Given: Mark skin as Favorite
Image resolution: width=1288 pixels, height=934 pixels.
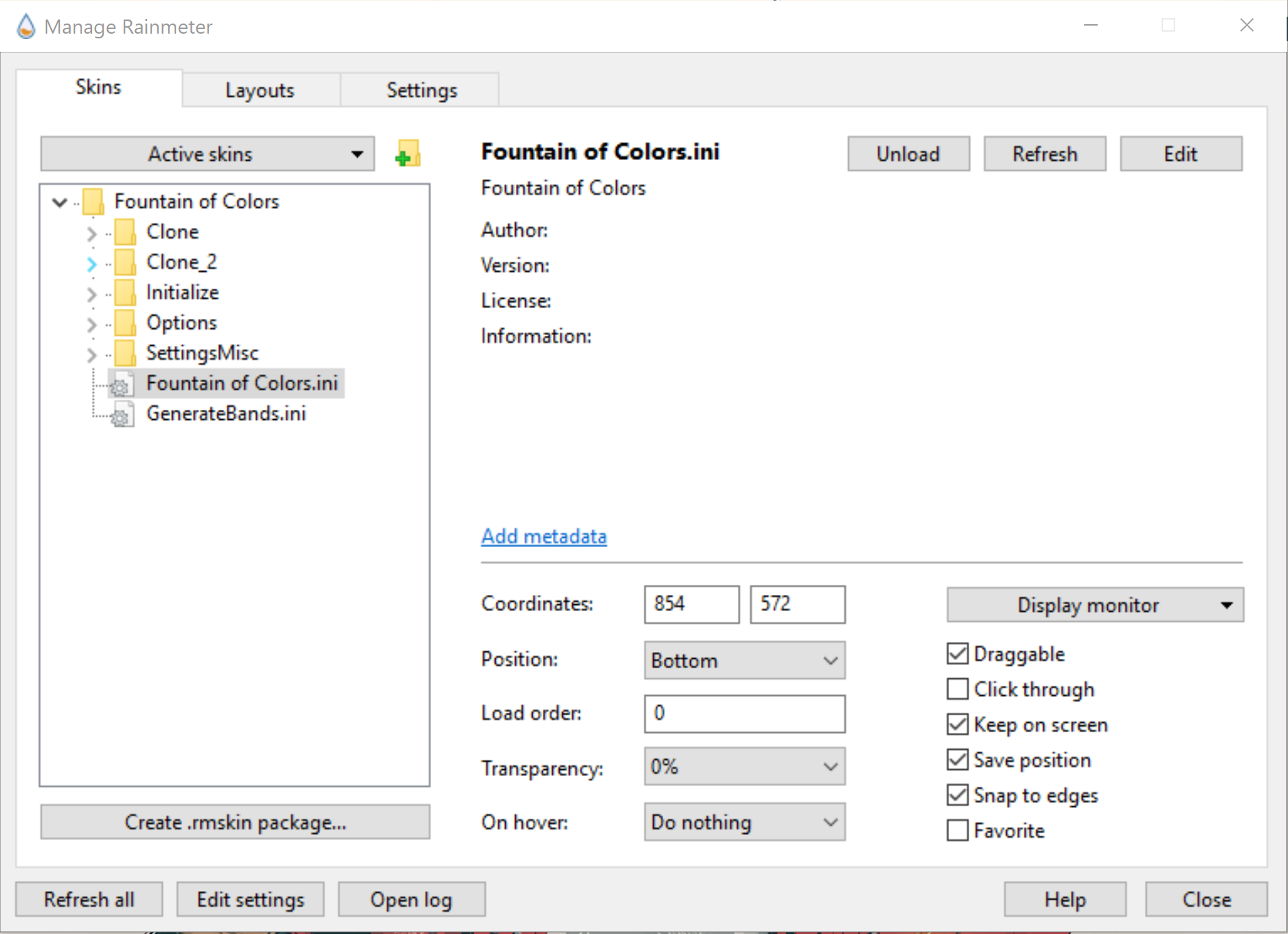Looking at the screenshot, I should point(957,830).
